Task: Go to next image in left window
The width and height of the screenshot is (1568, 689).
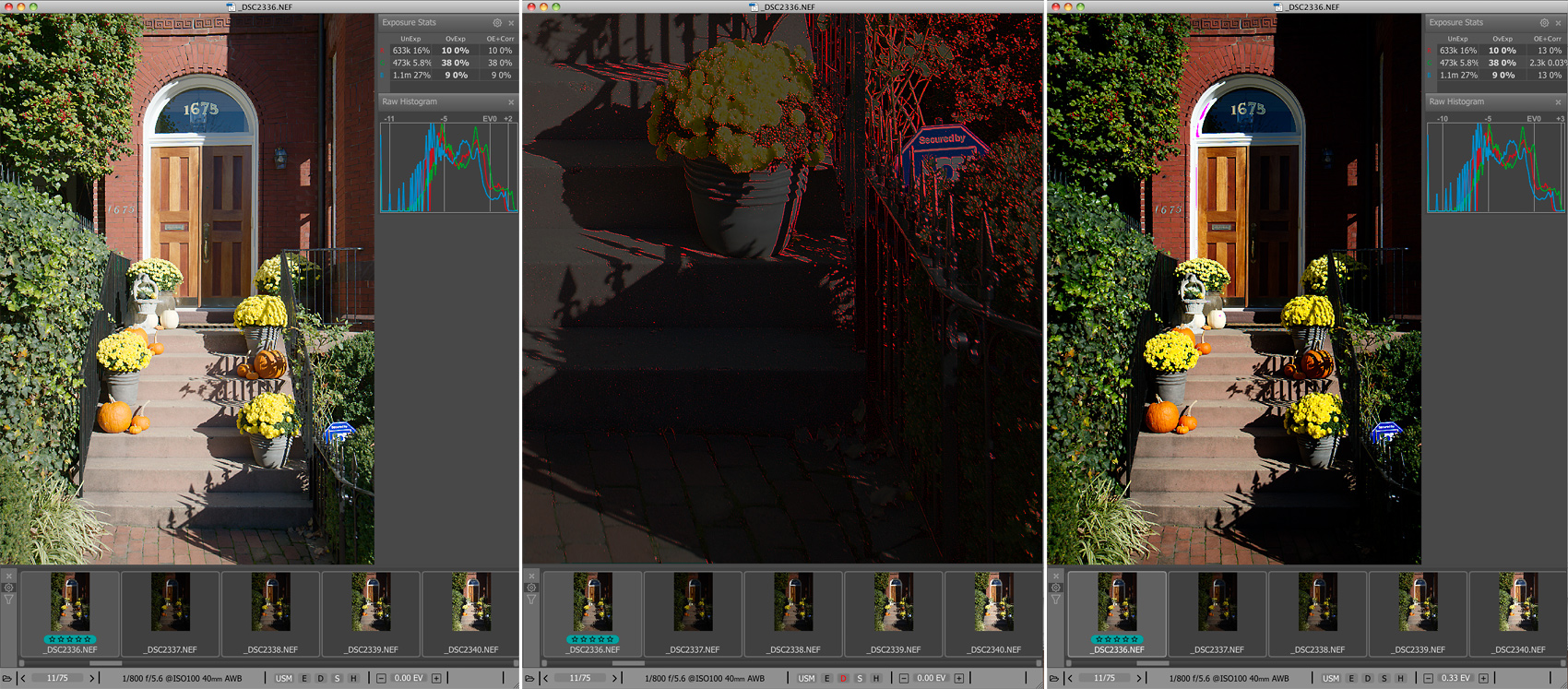Action: tap(91, 679)
